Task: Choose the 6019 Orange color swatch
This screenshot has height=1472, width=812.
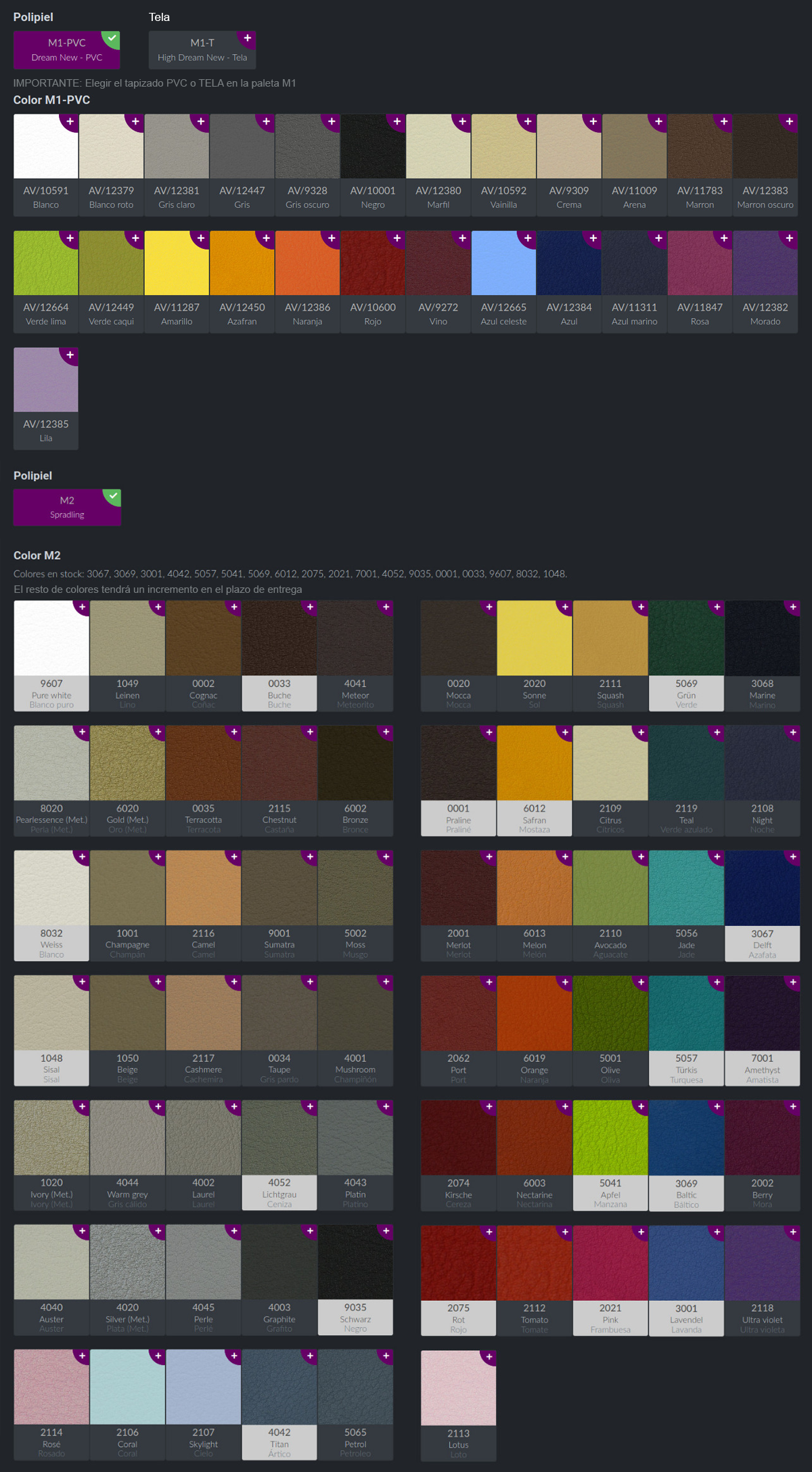Action: pos(534,1013)
